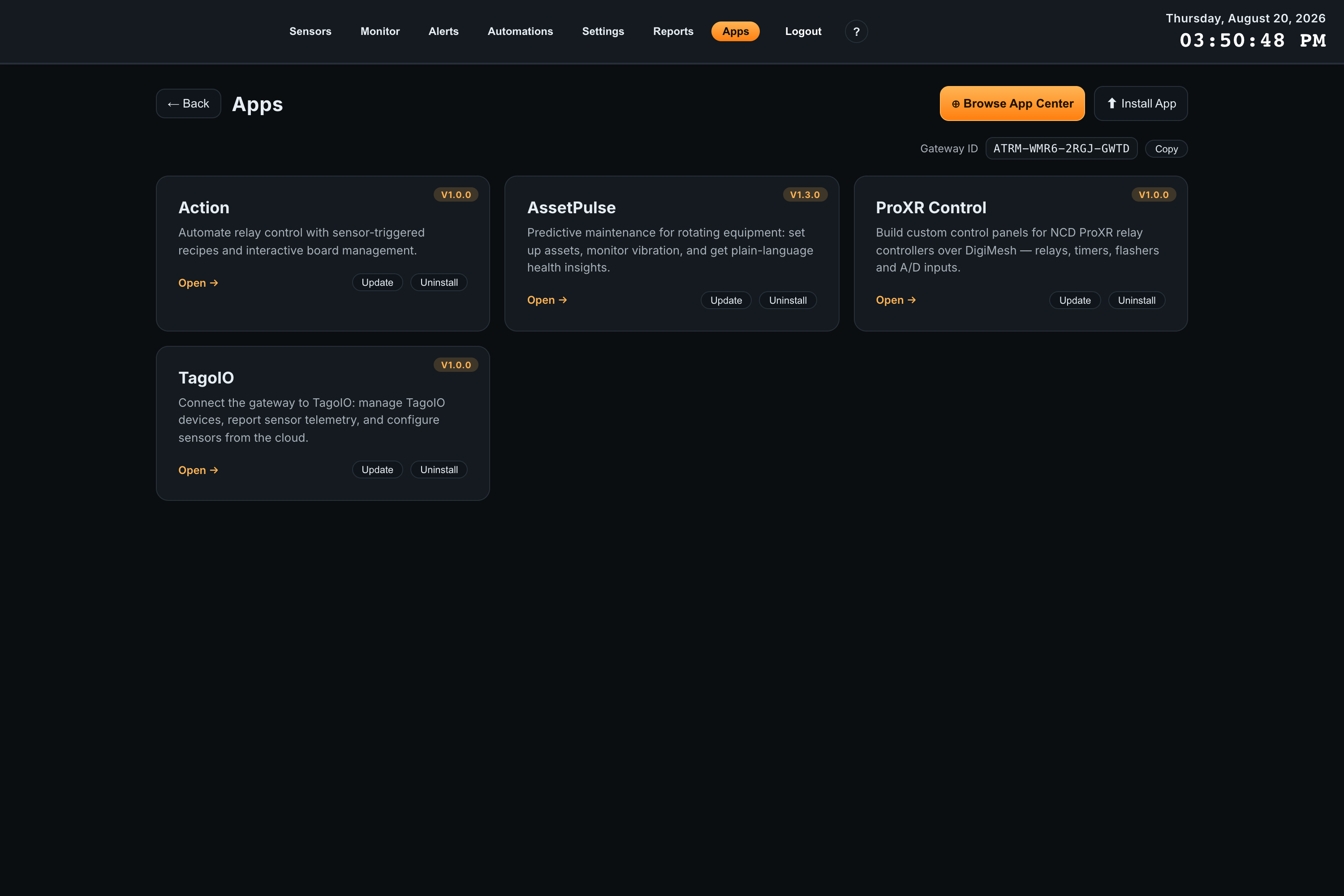Click the Action card title

(204, 207)
